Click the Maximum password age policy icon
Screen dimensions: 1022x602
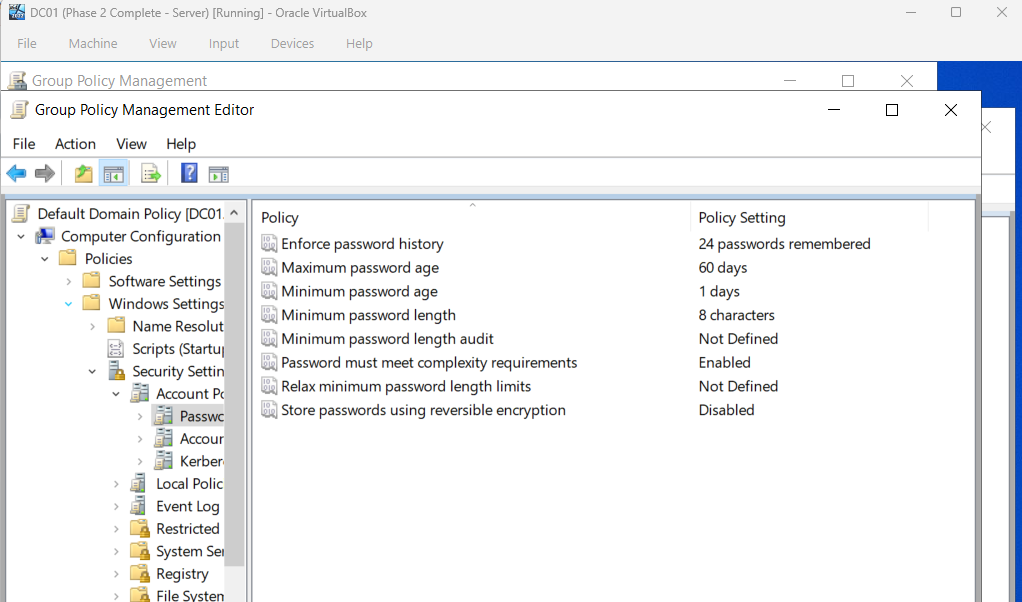[x=269, y=267]
